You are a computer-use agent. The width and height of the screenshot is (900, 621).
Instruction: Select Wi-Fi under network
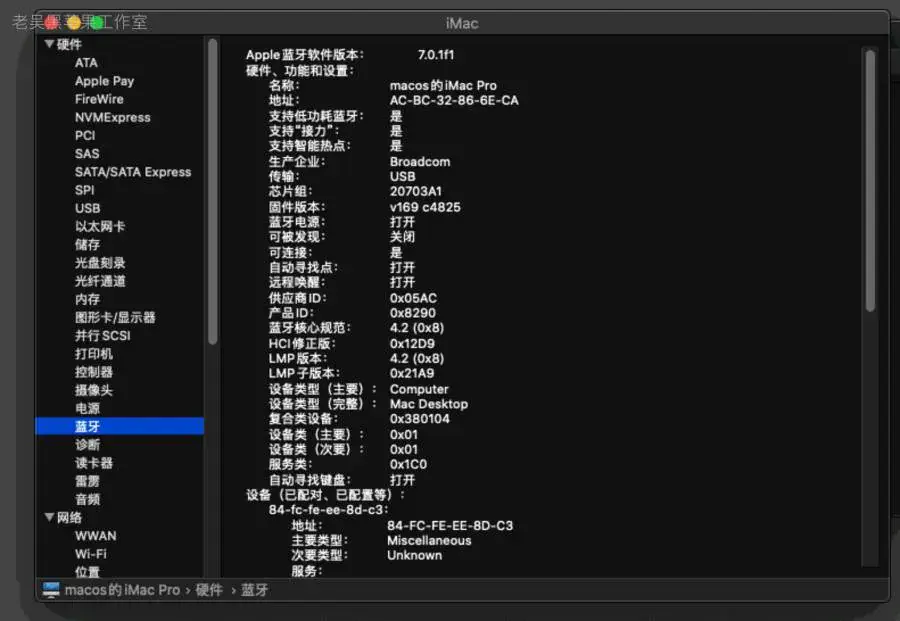(91, 554)
